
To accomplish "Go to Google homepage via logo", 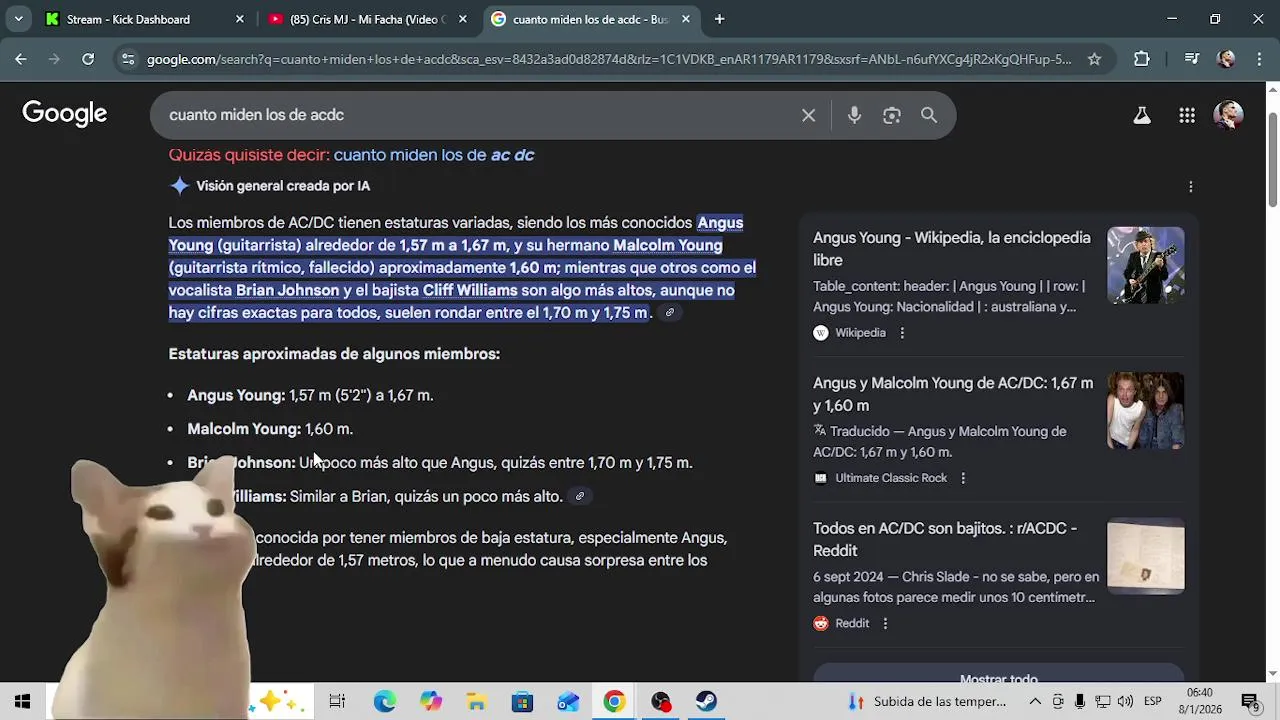I will pos(65,113).
